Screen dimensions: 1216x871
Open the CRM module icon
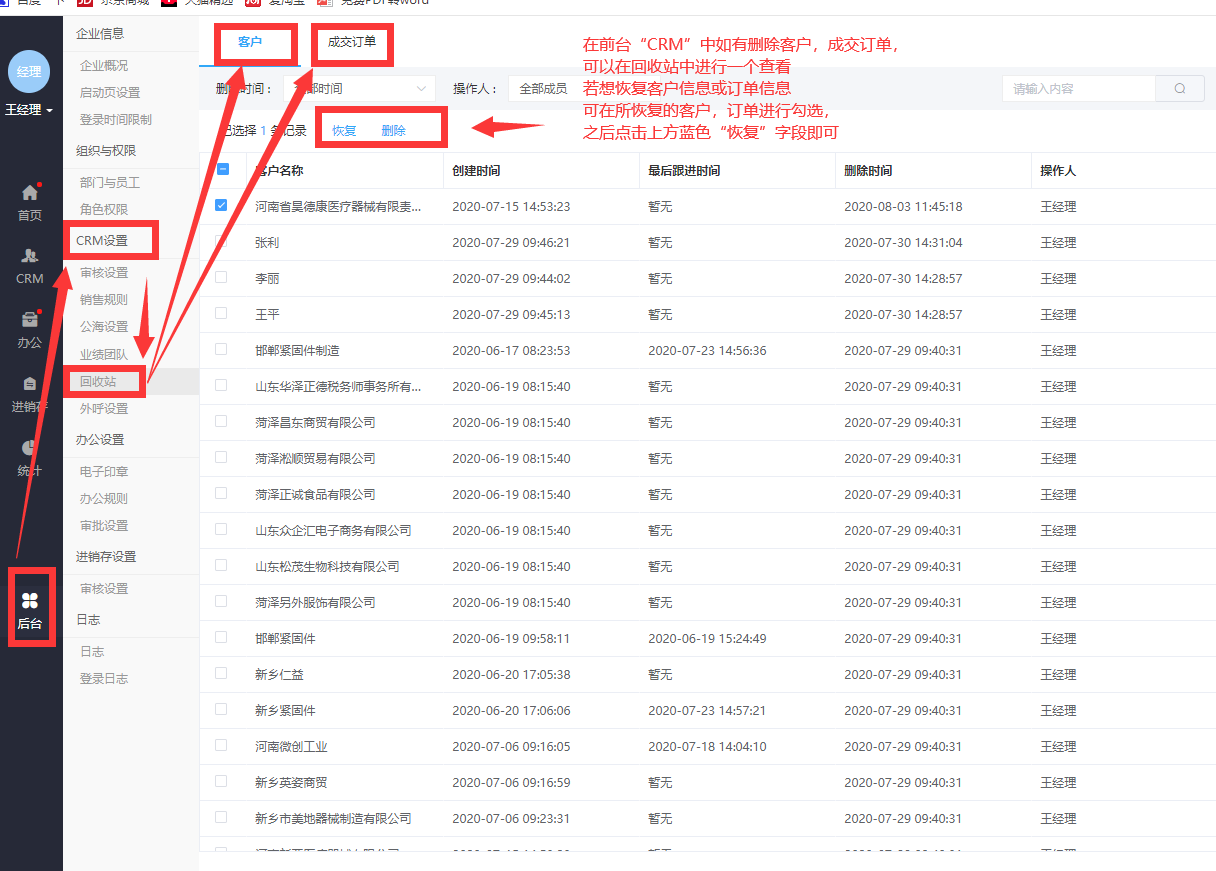(x=30, y=256)
